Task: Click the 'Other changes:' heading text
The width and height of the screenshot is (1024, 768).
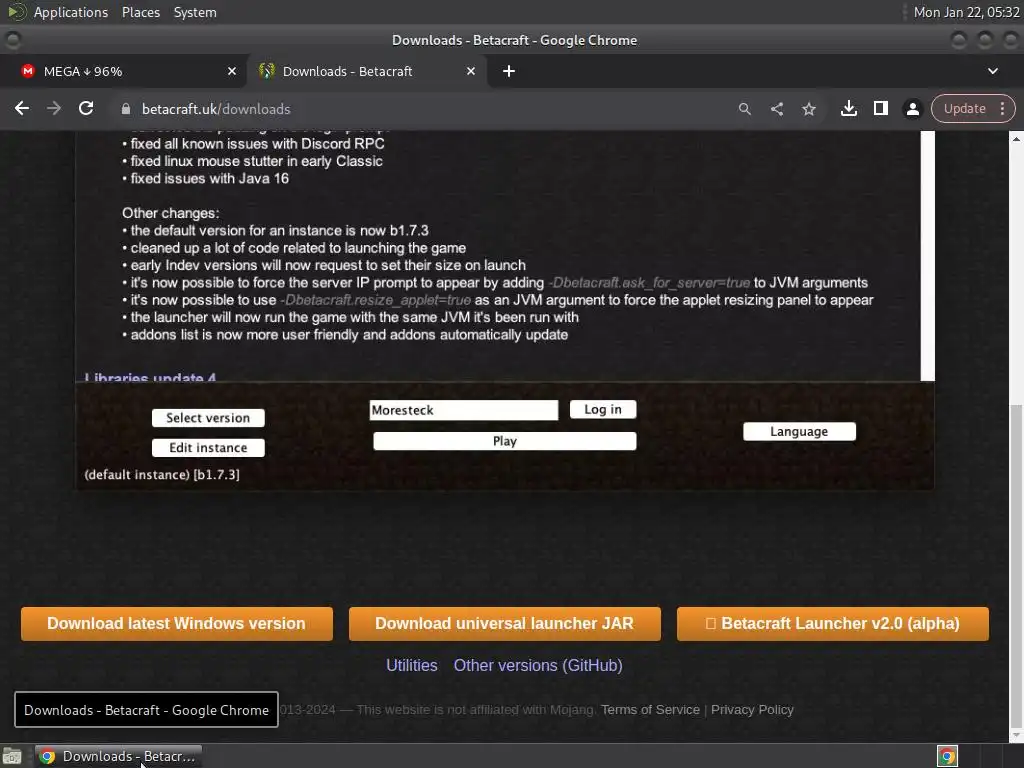Action: (170, 213)
